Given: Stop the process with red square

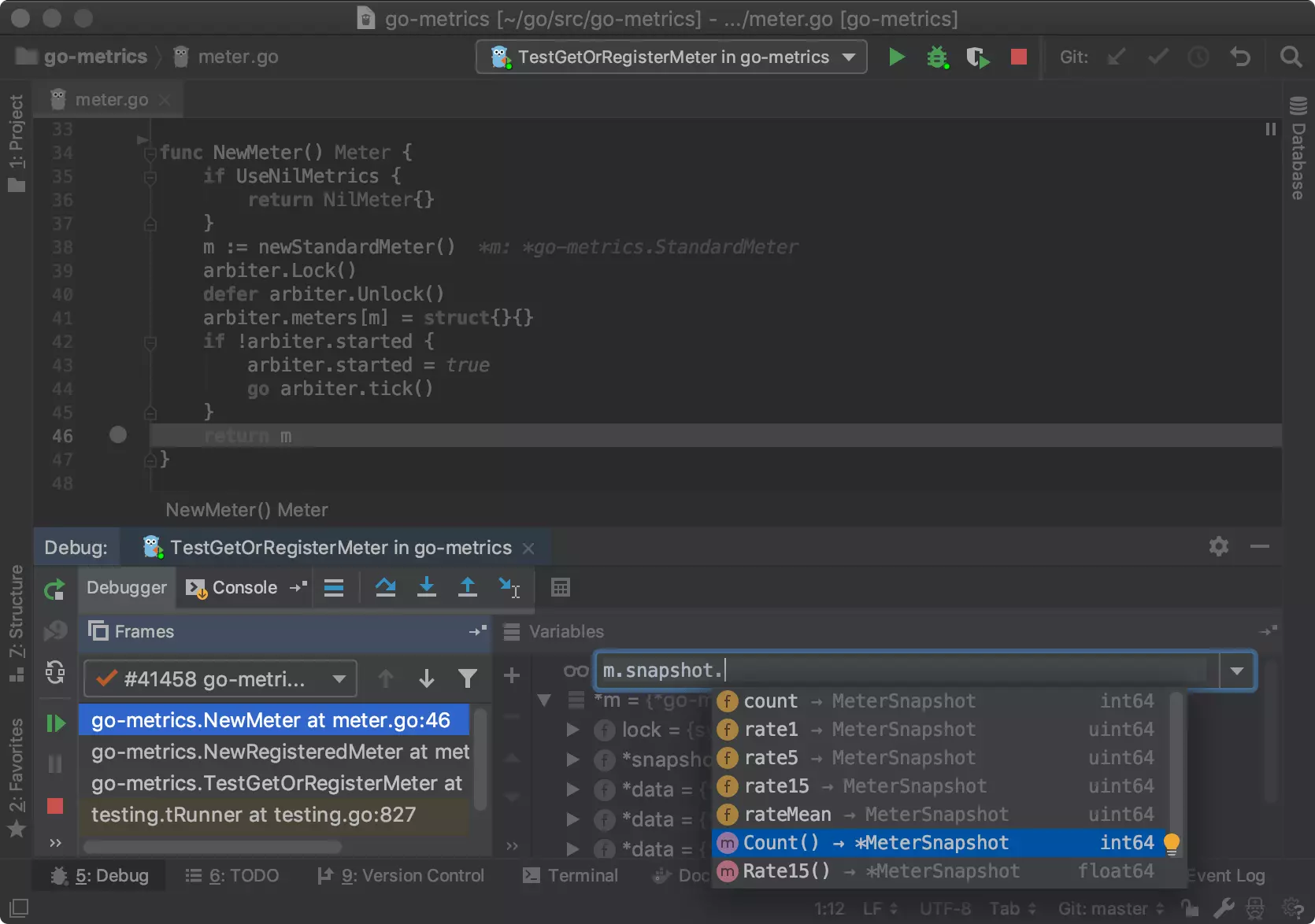Looking at the screenshot, I should pos(1018,57).
